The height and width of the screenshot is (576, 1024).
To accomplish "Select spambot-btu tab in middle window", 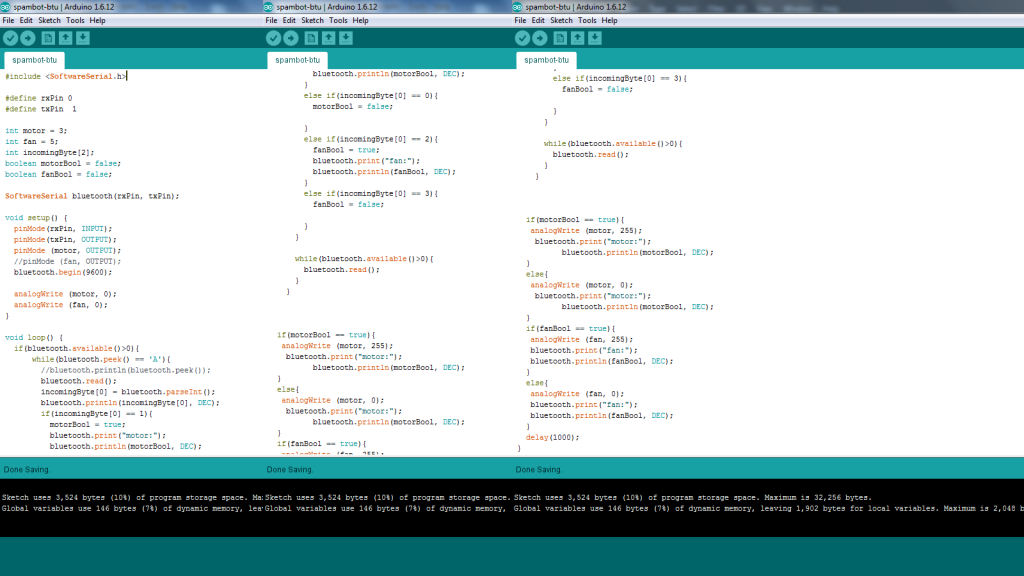I will point(298,60).
